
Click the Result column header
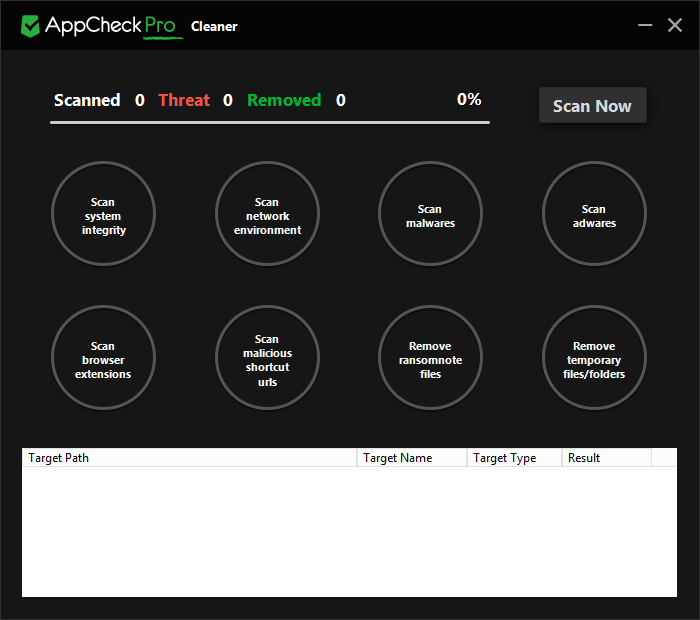(605, 458)
